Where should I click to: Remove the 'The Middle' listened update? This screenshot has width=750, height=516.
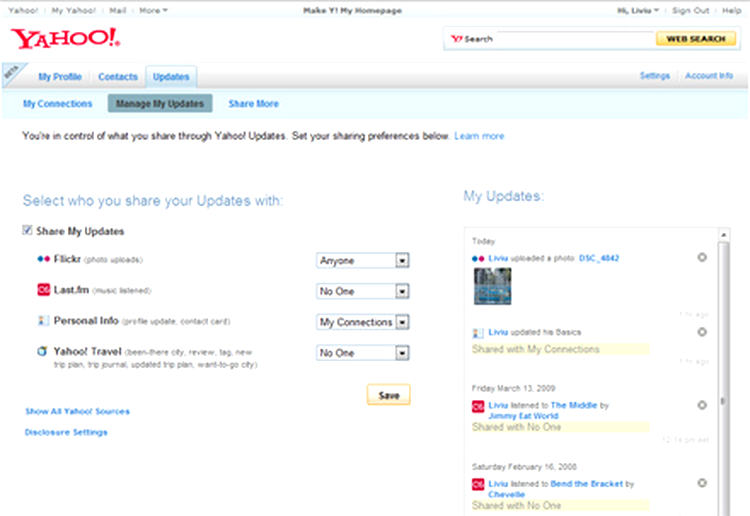[702, 405]
